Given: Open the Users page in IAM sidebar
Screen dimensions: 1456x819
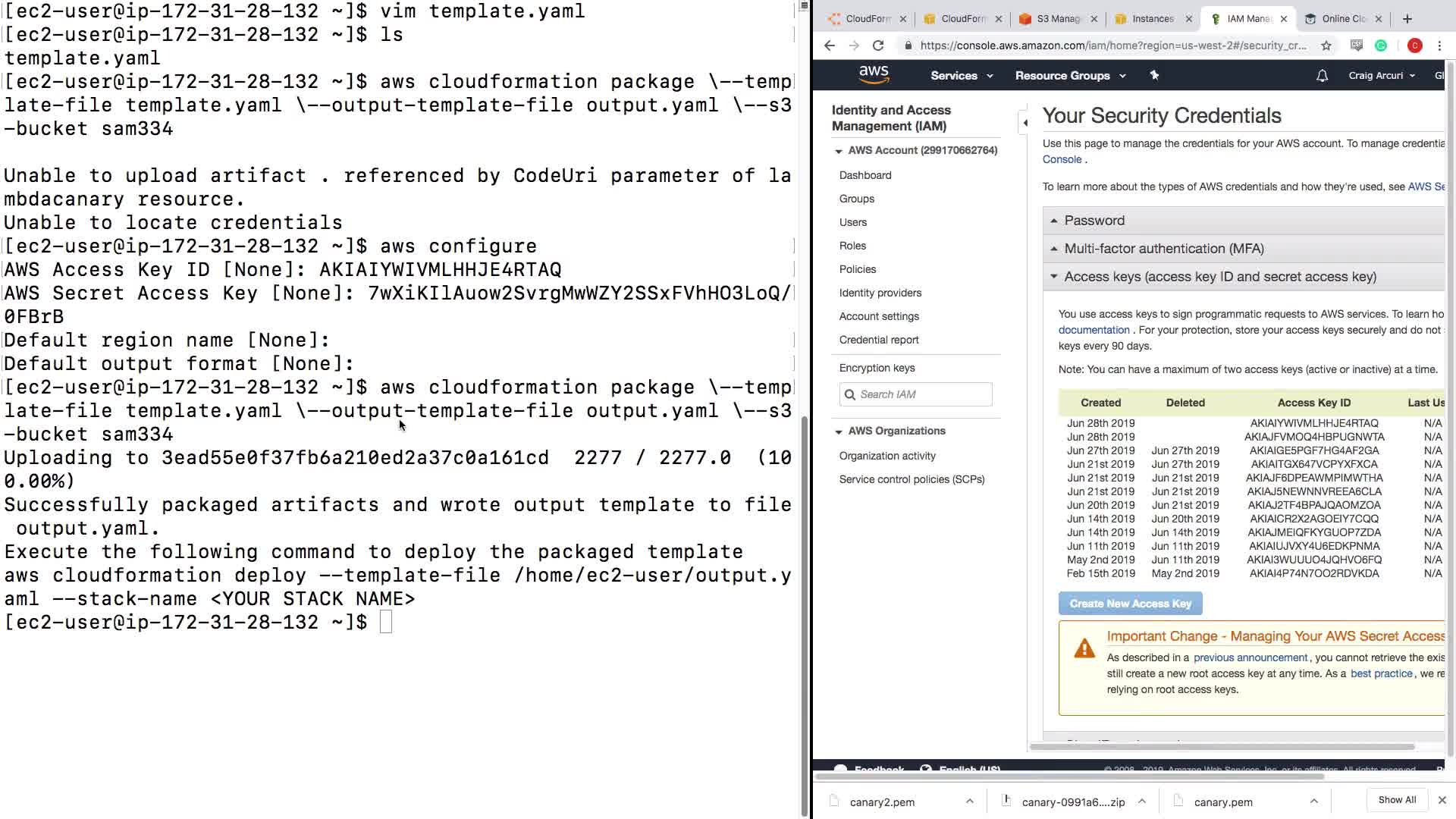Looking at the screenshot, I should point(852,222).
